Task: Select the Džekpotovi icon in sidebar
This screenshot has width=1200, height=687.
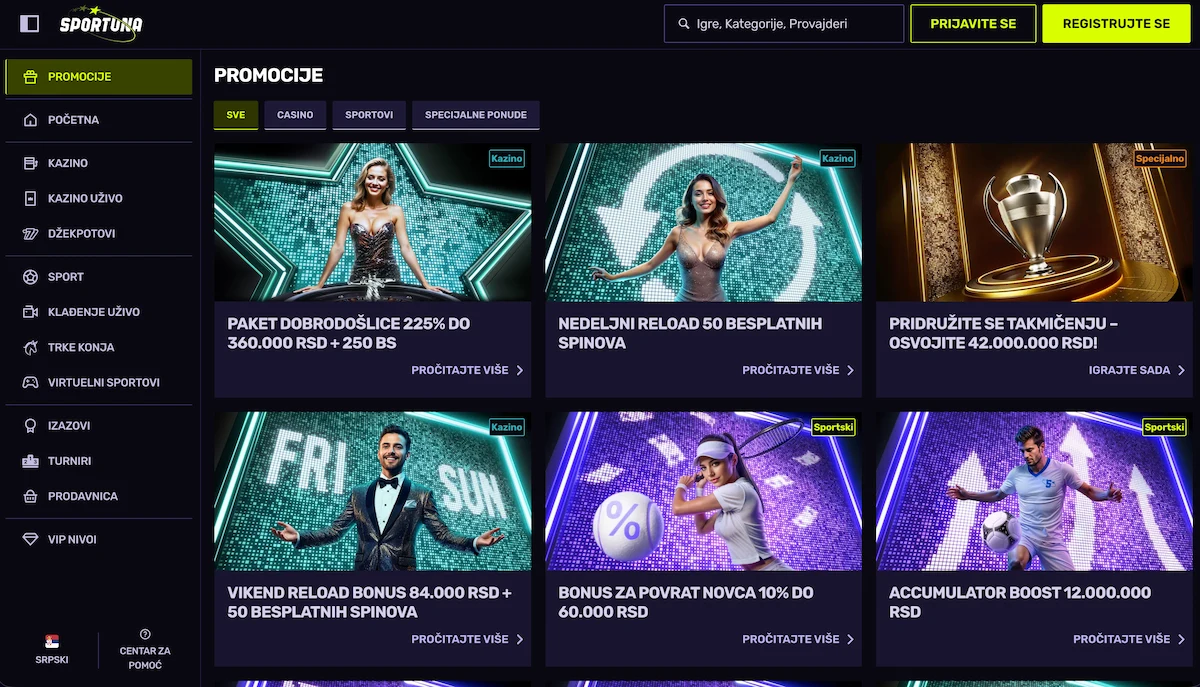Action: [30, 233]
